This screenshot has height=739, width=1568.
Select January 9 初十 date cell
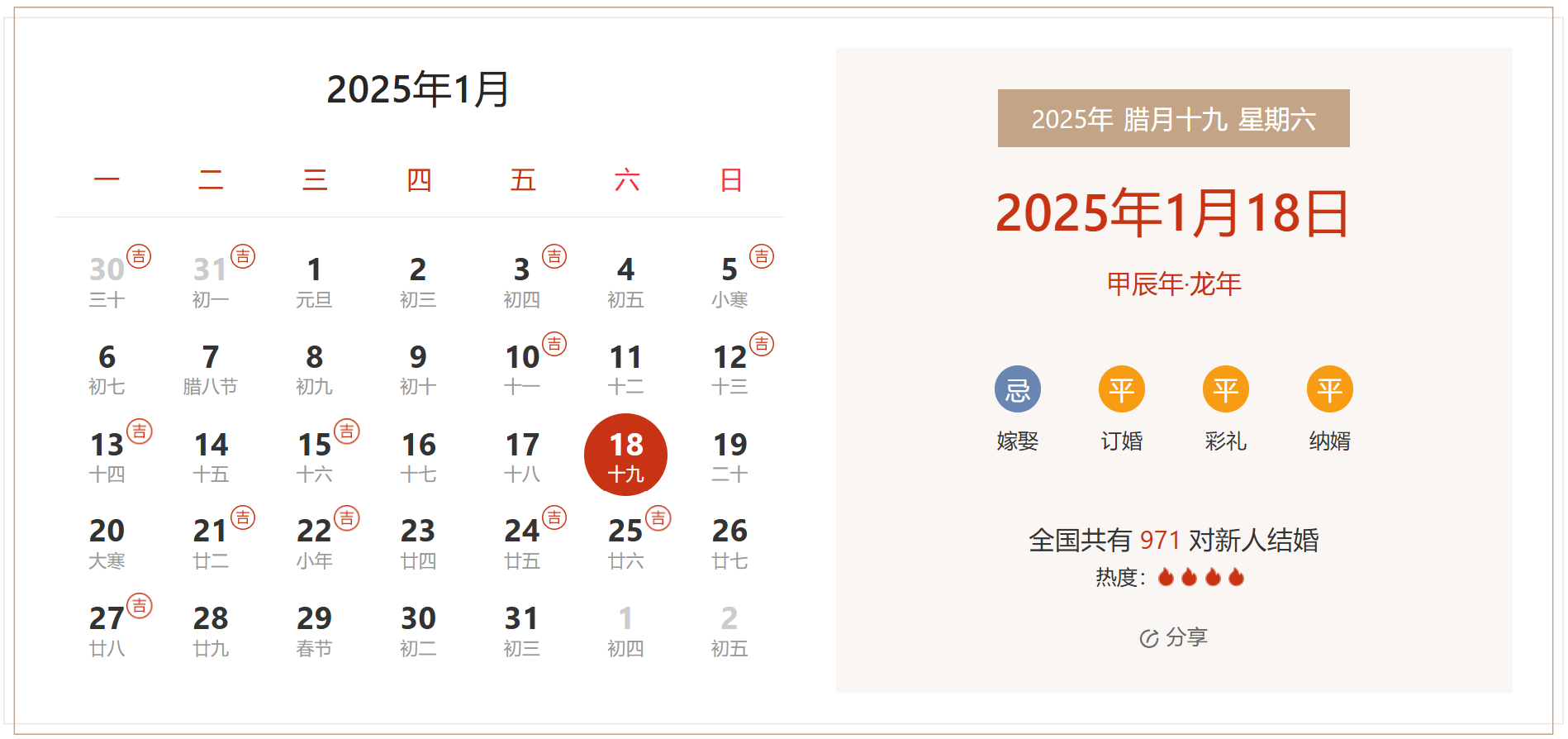point(418,369)
